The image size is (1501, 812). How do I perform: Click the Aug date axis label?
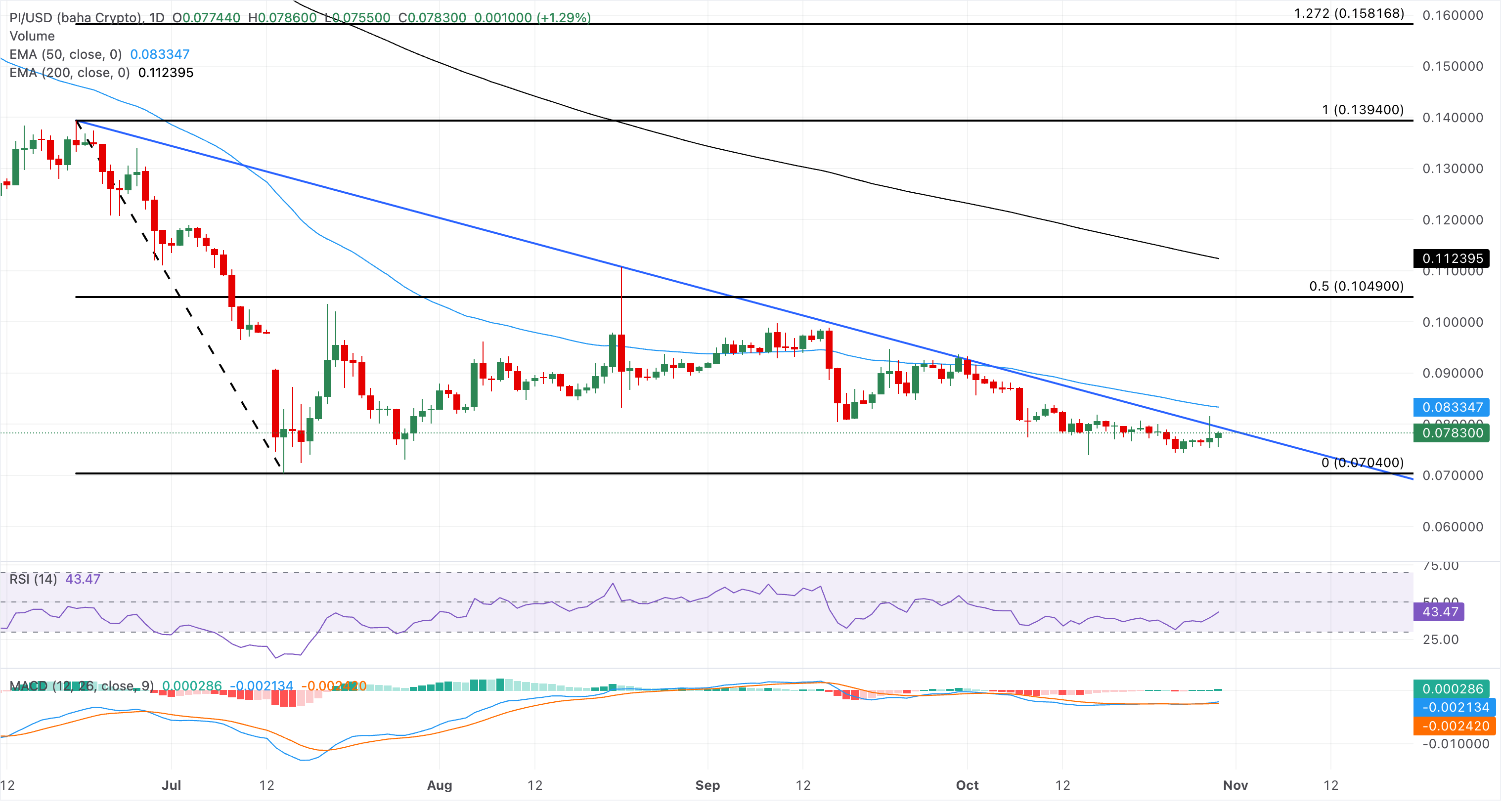tap(440, 785)
